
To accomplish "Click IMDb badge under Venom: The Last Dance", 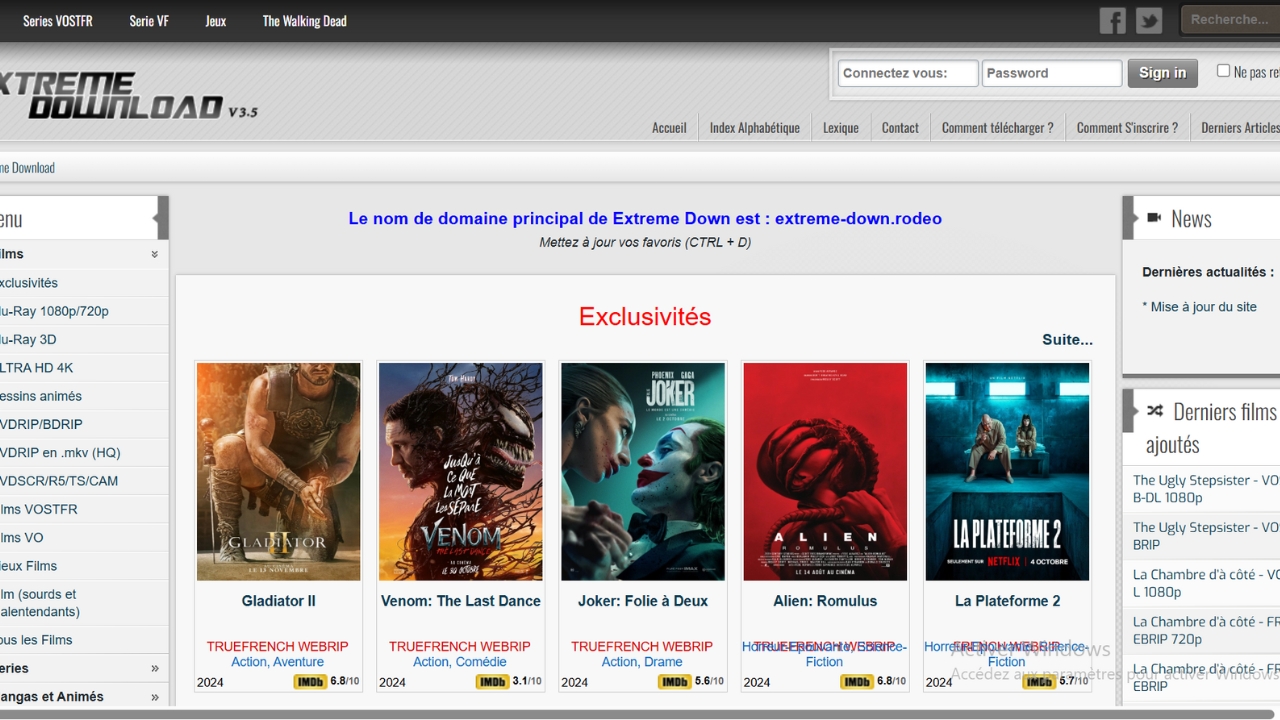I will tap(492, 682).
